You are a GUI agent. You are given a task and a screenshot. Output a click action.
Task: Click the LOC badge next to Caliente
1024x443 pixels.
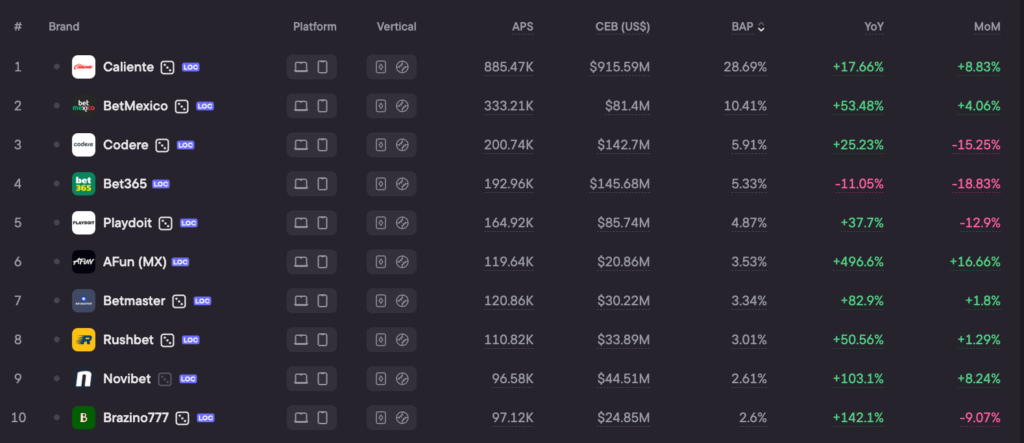pos(190,67)
